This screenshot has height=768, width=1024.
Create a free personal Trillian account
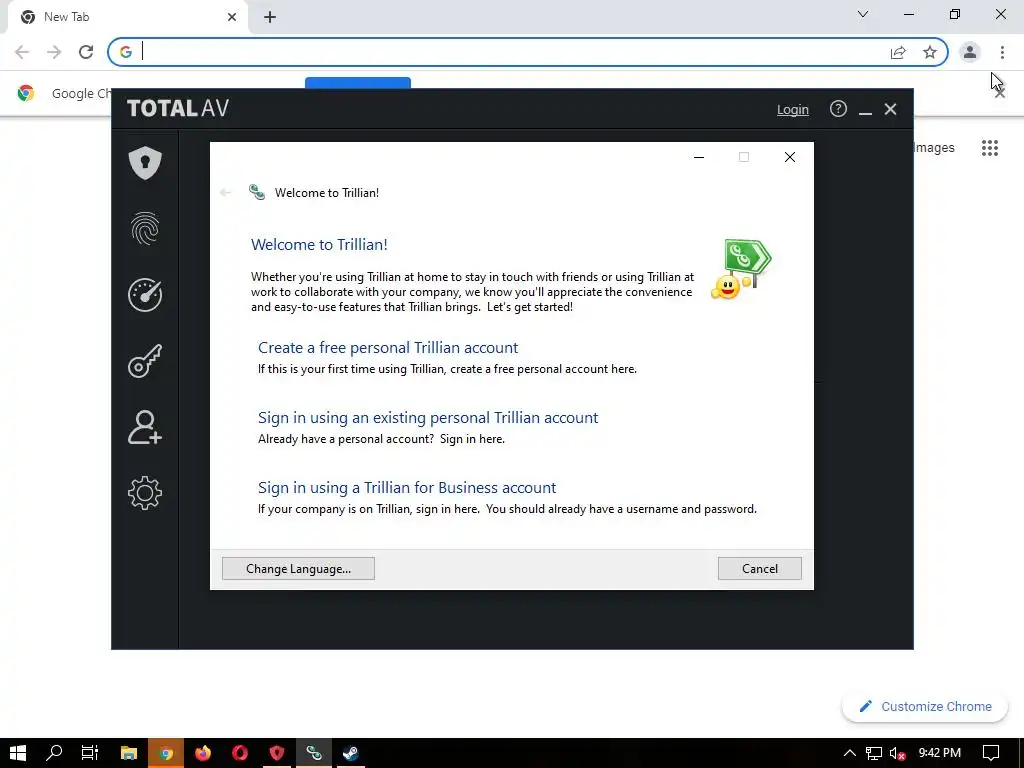388,347
